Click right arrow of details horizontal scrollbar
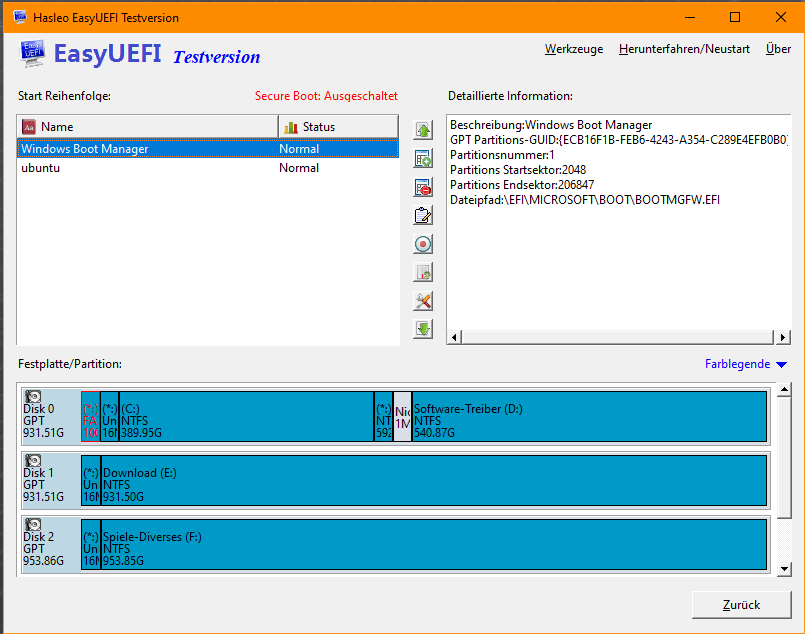 pyautogui.click(x=782, y=337)
